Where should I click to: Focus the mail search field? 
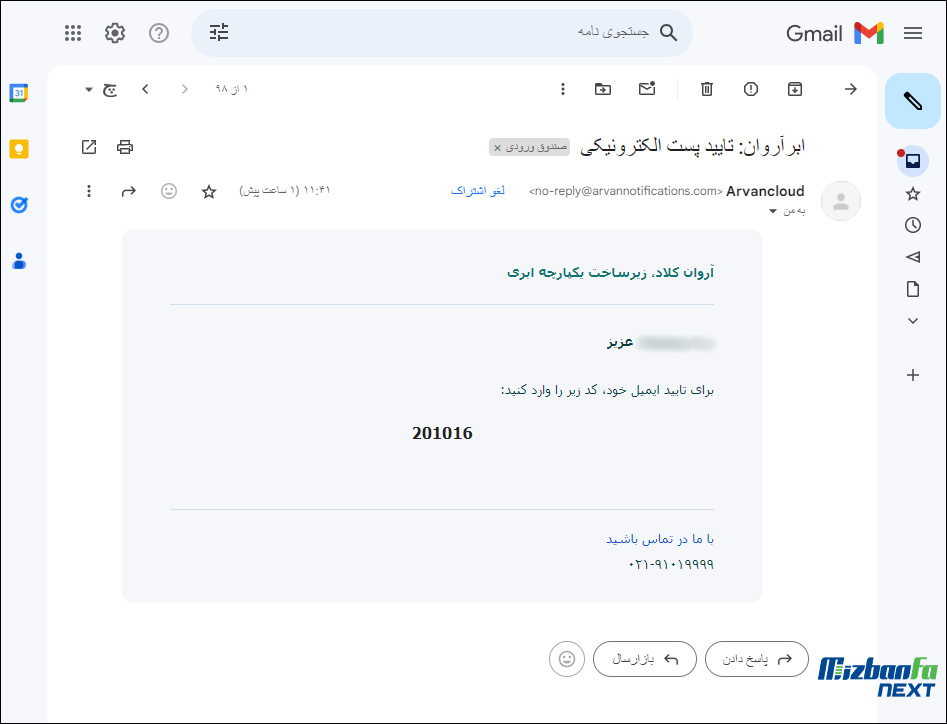(442, 33)
